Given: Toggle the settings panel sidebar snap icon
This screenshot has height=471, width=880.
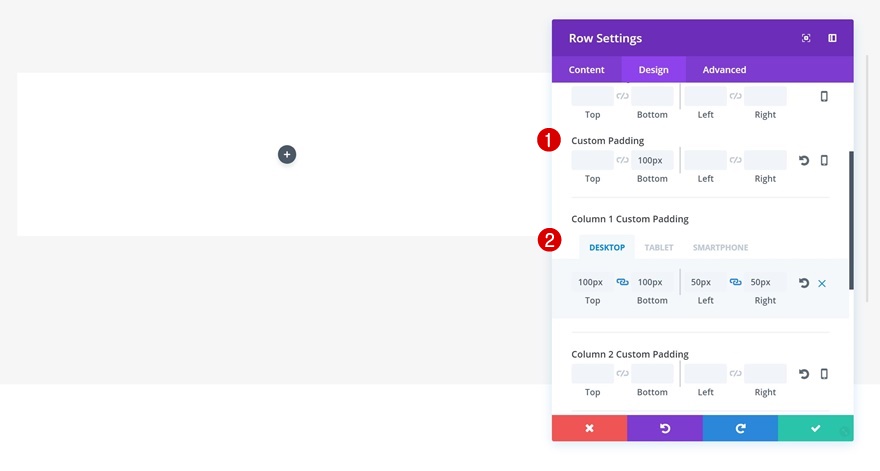Looking at the screenshot, I should 832,38.
